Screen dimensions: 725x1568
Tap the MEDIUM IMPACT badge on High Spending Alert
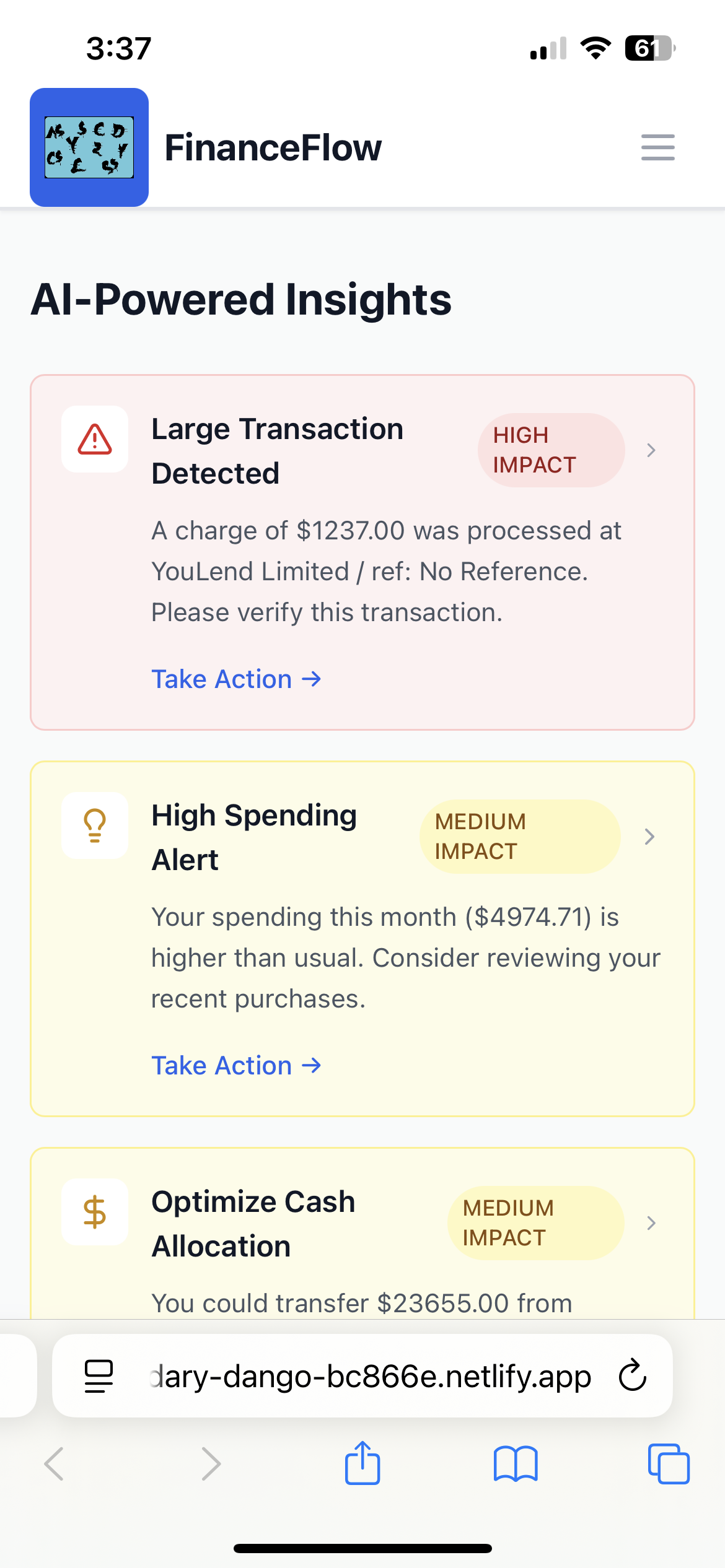click(x=520, y=837)
